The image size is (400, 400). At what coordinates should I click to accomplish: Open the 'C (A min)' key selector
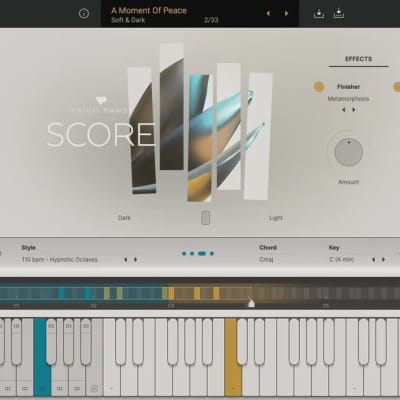tap(342, 259)
